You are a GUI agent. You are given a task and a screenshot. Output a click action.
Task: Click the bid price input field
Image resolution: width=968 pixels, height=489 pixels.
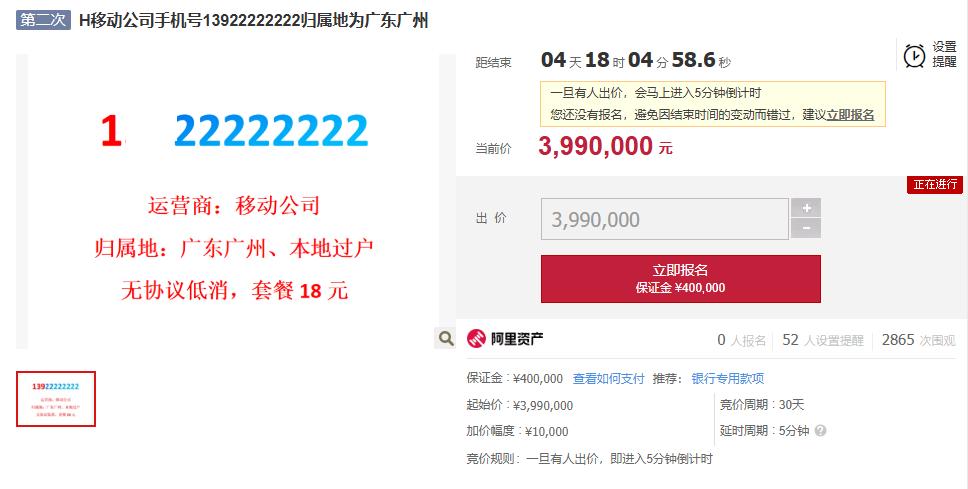(x=665, y=219)
